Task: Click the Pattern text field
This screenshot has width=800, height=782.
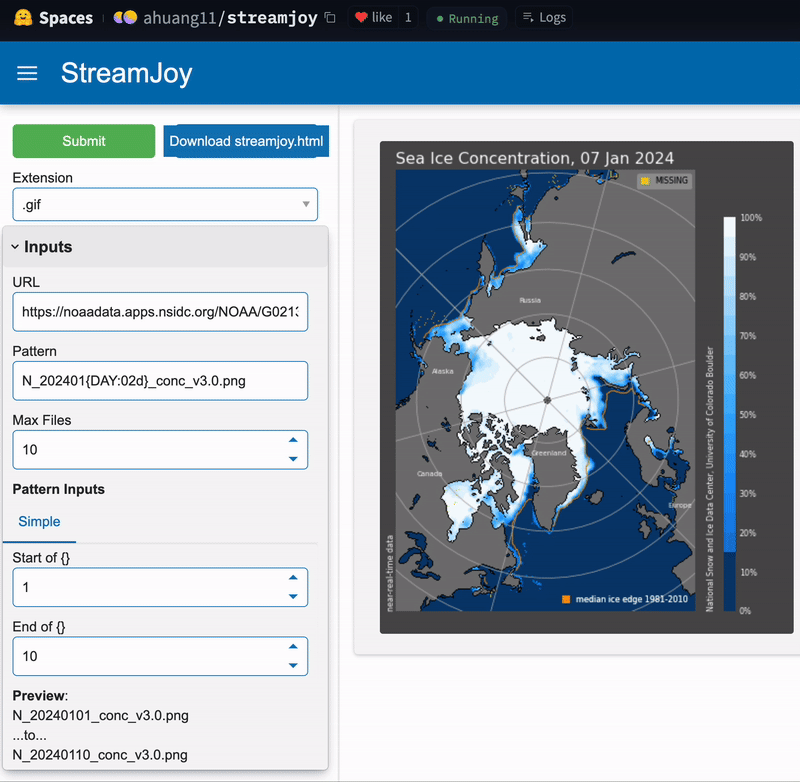Action: coord(160,381)
